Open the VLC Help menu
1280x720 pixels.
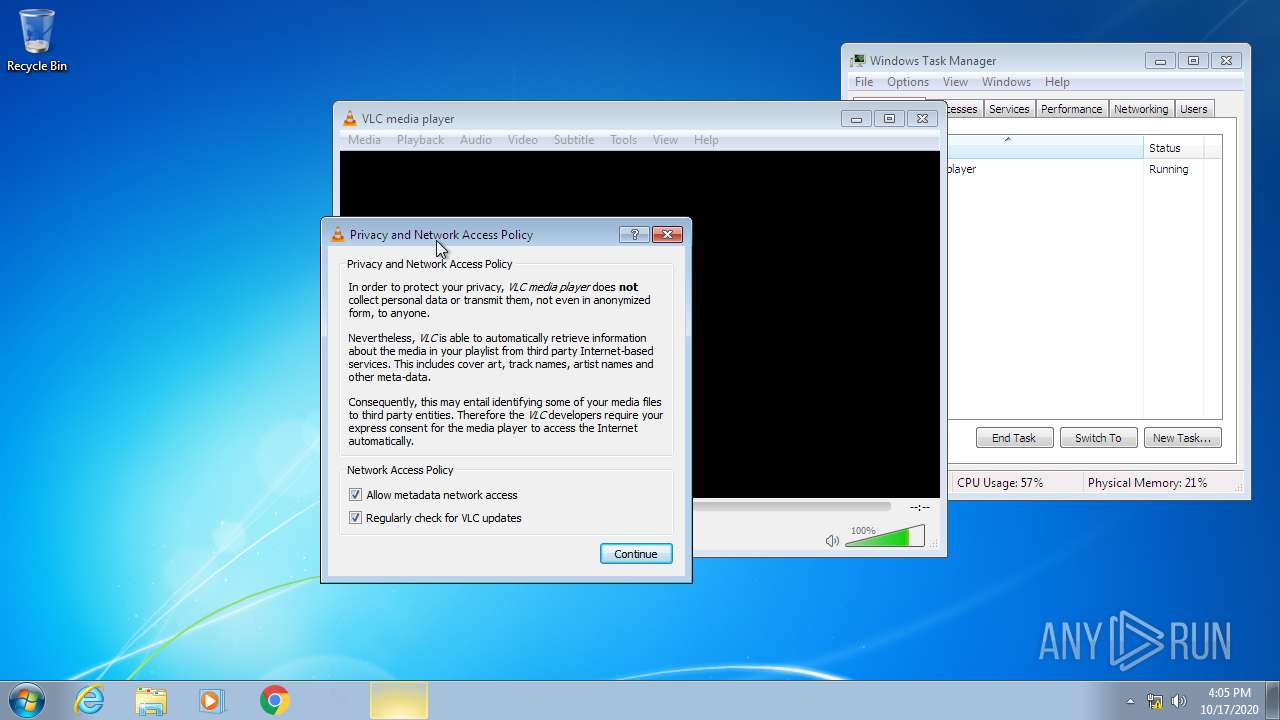pyautogui.click(x=706, y=140)
